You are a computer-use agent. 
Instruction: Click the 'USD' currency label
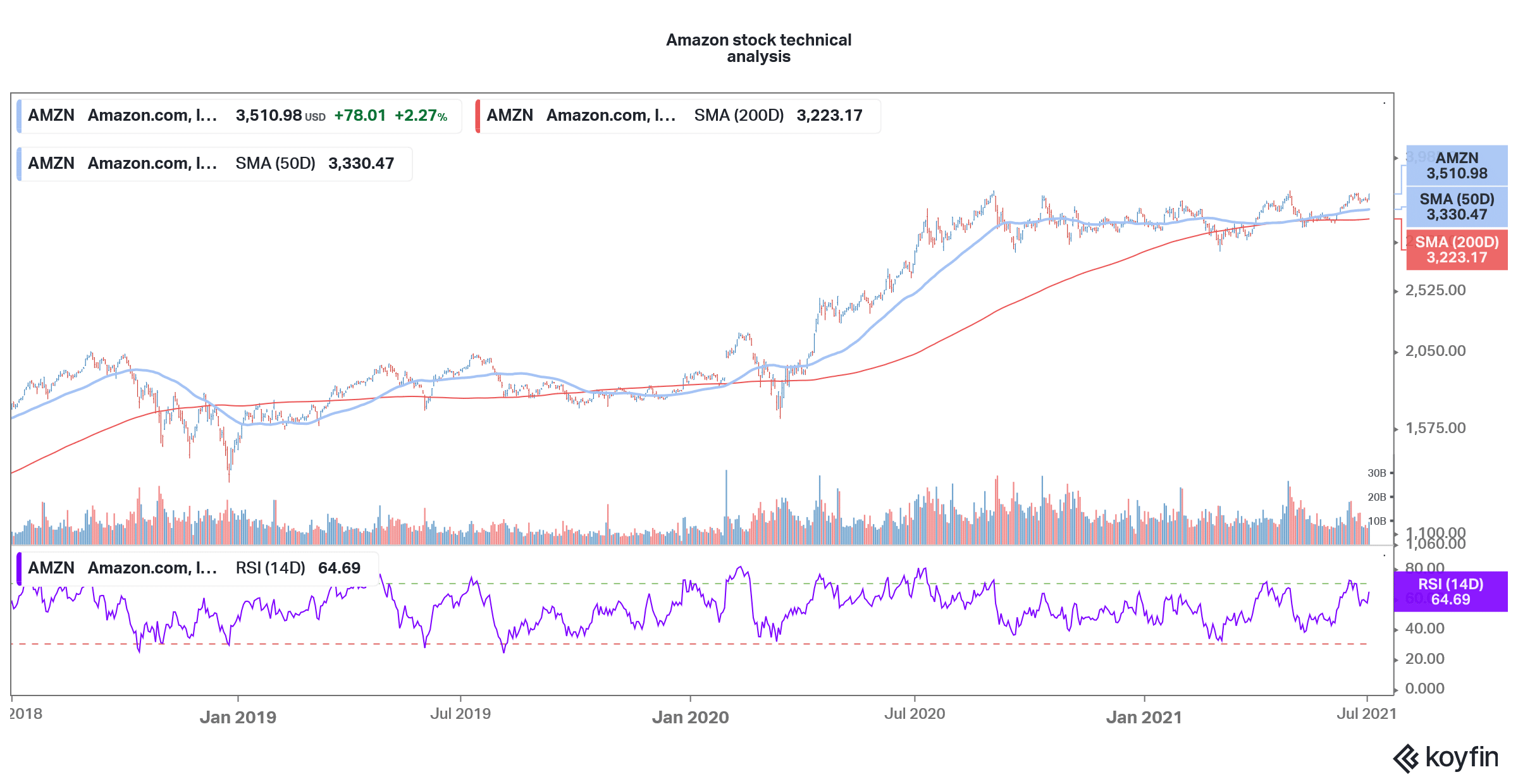point(315,118)
